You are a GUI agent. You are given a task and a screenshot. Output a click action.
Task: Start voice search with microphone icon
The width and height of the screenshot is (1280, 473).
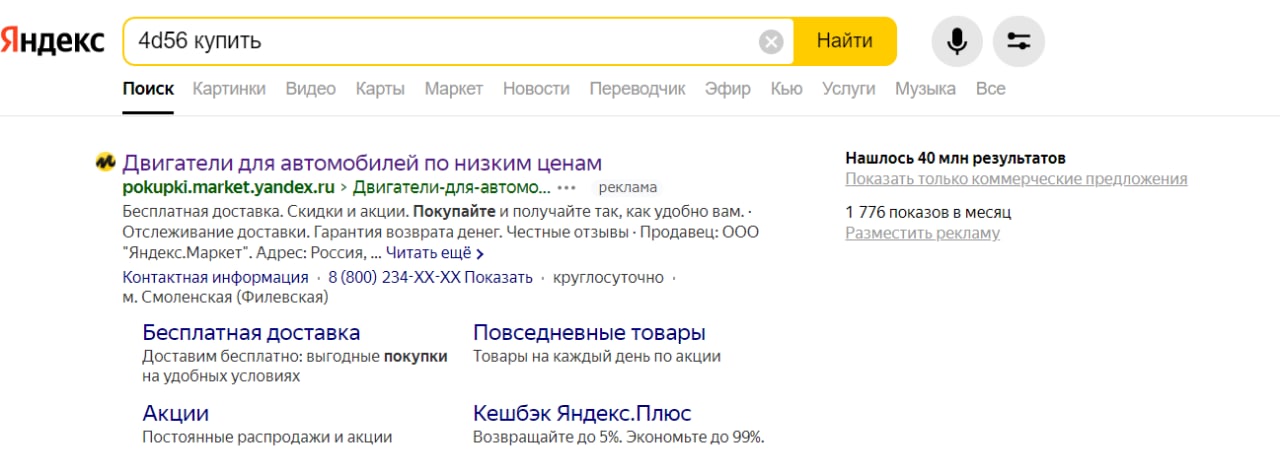[957, 42]
